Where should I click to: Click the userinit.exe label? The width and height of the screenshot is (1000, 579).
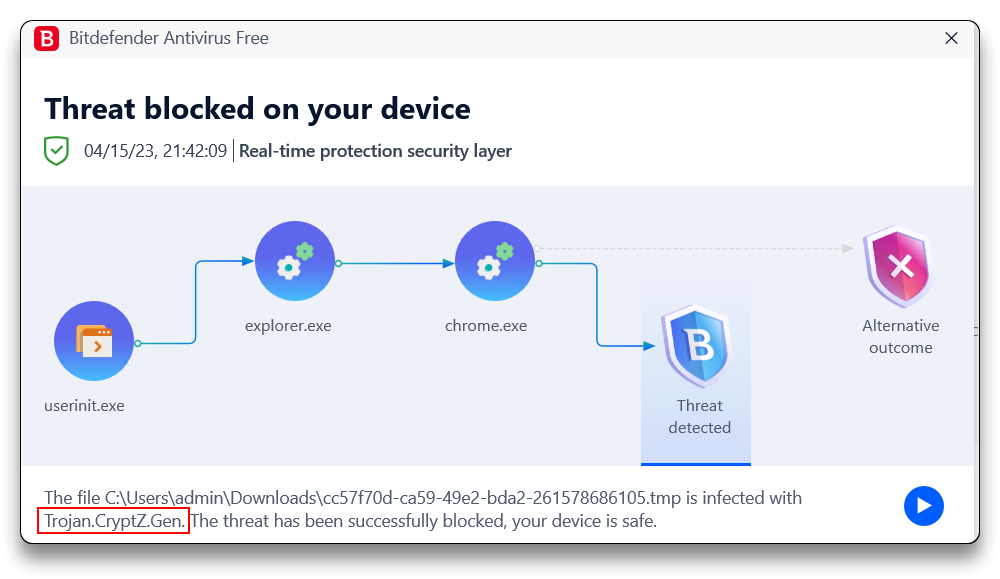(84, 406)
